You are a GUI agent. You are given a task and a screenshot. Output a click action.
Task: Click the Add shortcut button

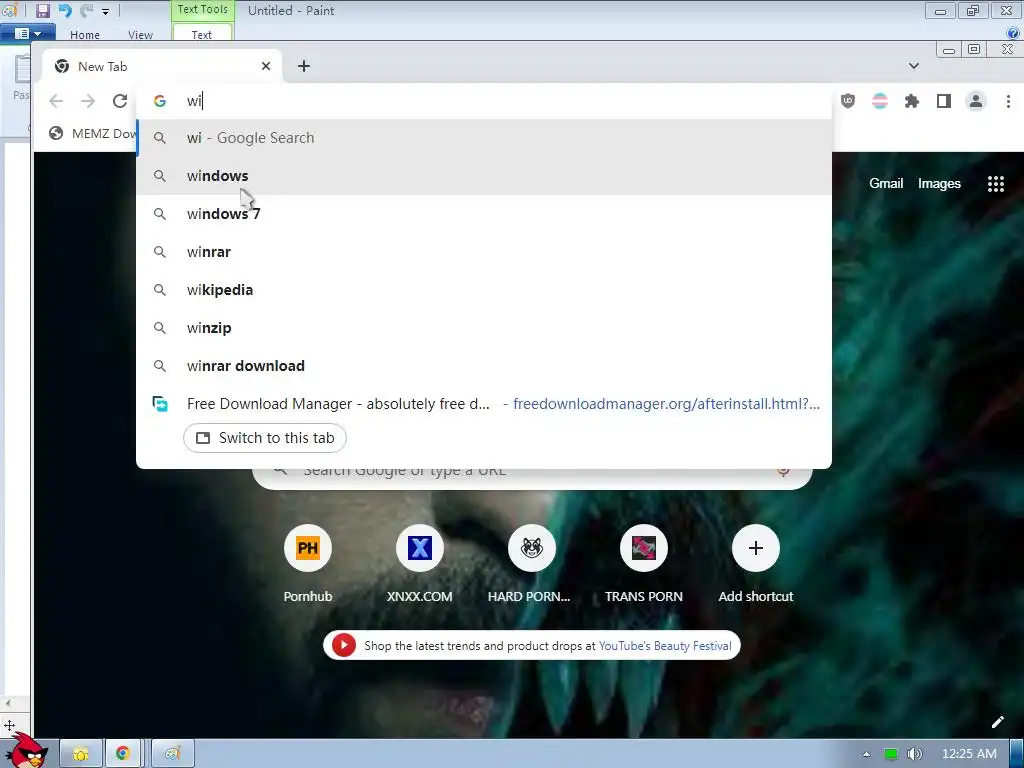[x=756, y=564]
